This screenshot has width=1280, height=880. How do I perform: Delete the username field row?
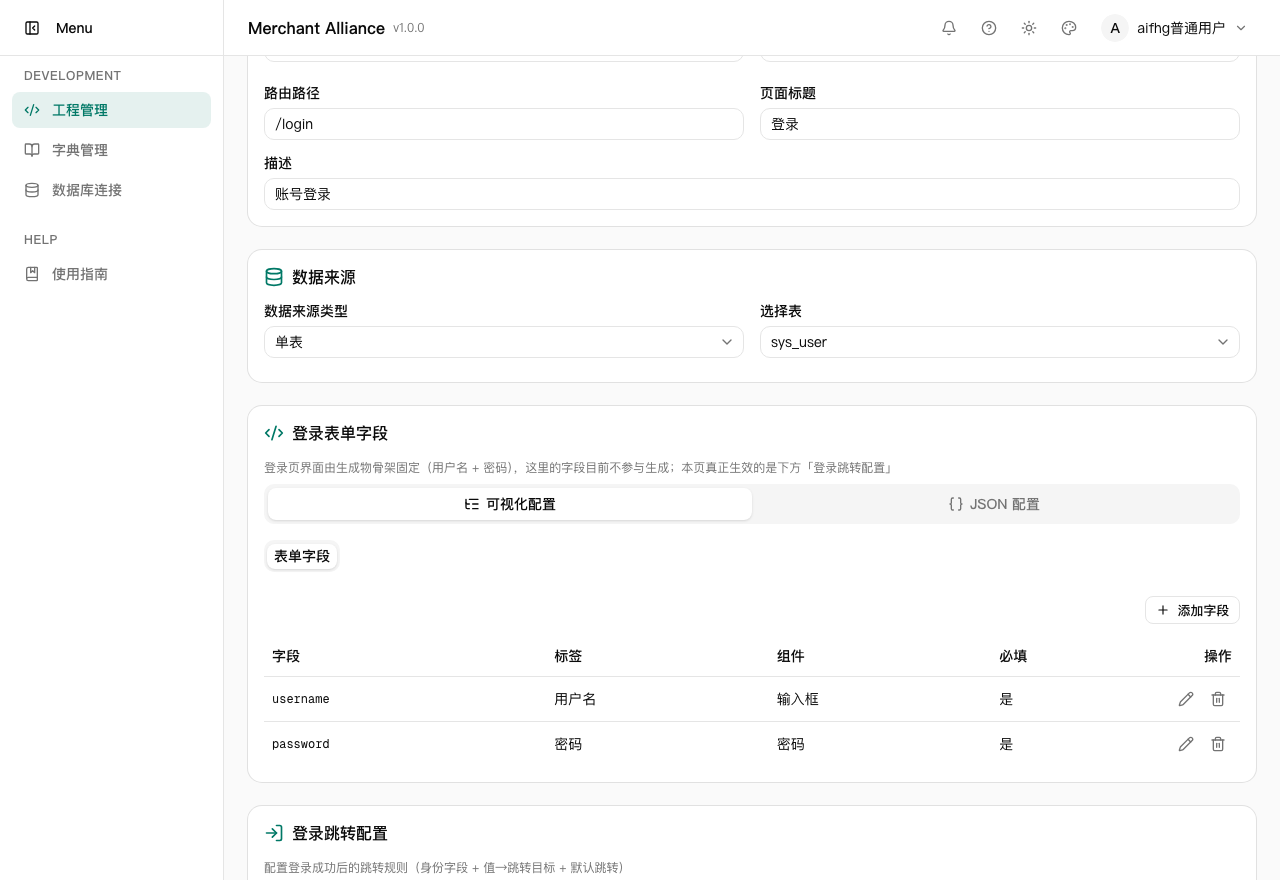[x=1218, y=699]
